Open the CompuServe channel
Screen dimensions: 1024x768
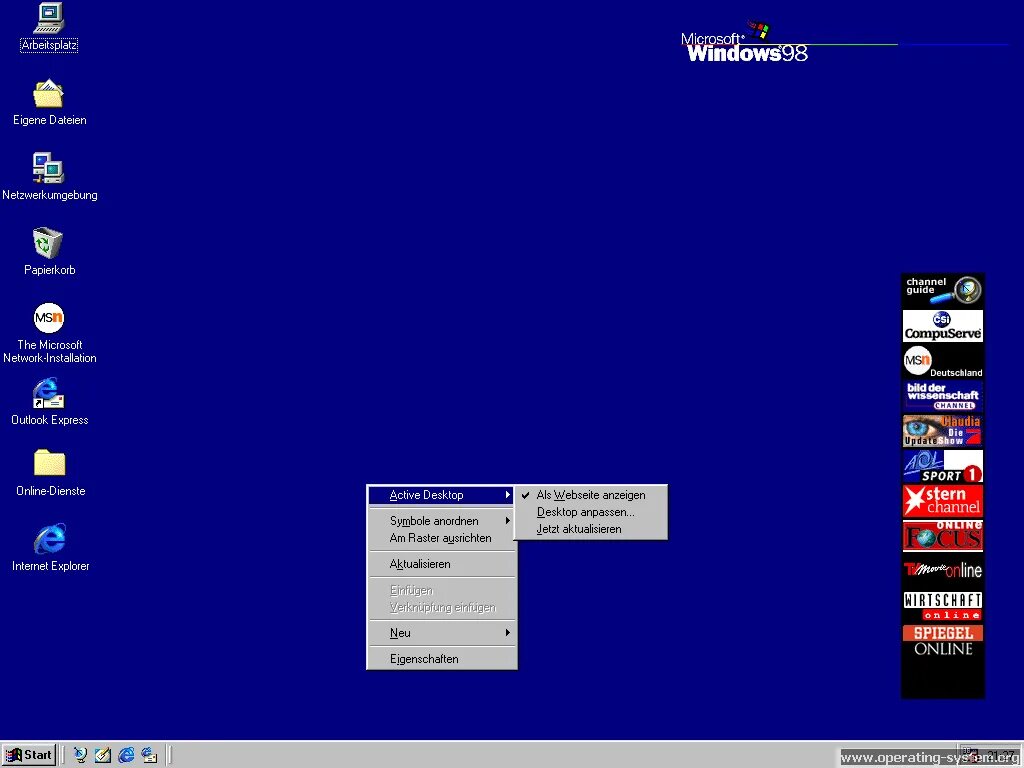(942, 325)
